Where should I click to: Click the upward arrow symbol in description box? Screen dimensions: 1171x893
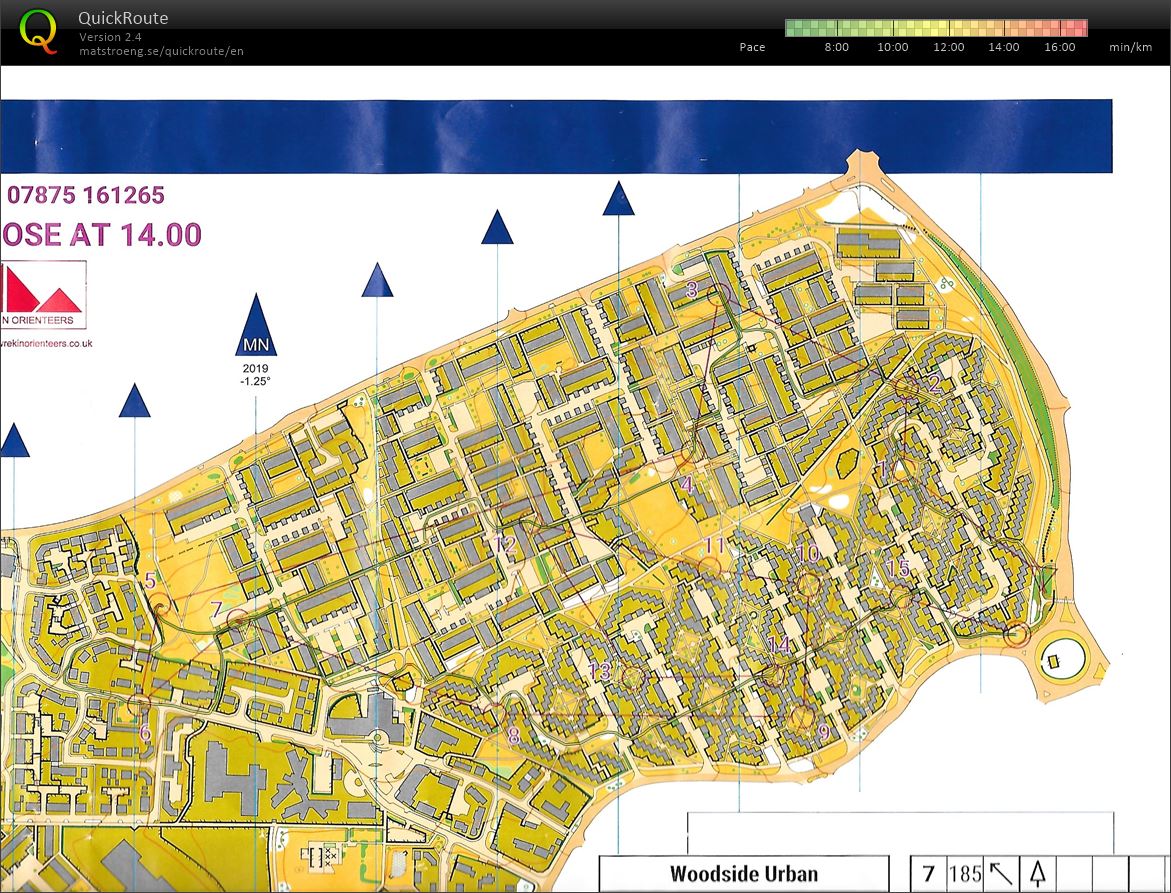point(1037,874)
